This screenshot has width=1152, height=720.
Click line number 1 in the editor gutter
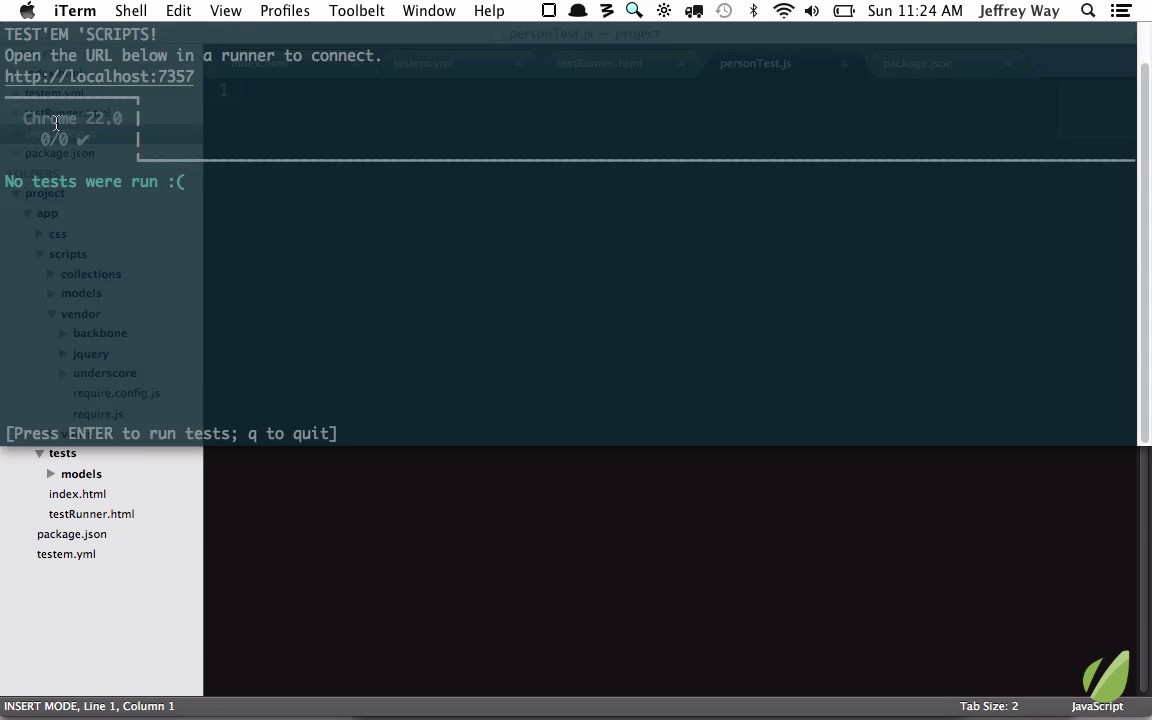pyautogui.click(x=223, y=90)
